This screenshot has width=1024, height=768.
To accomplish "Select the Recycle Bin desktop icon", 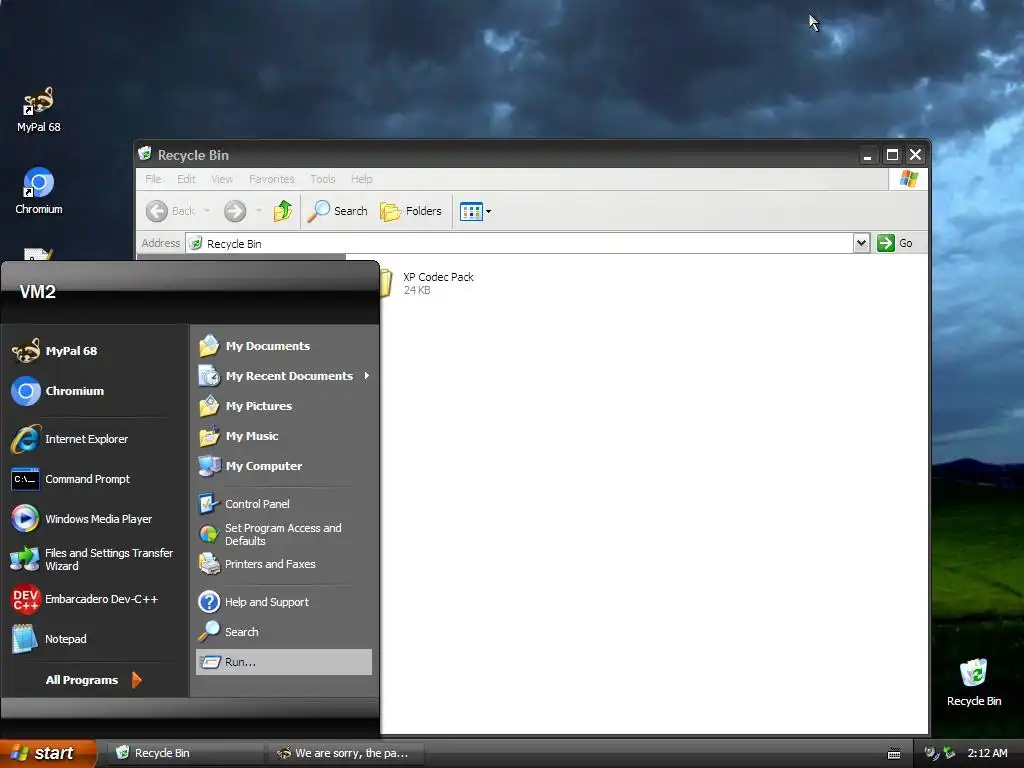I will click(x=974, y=682).
